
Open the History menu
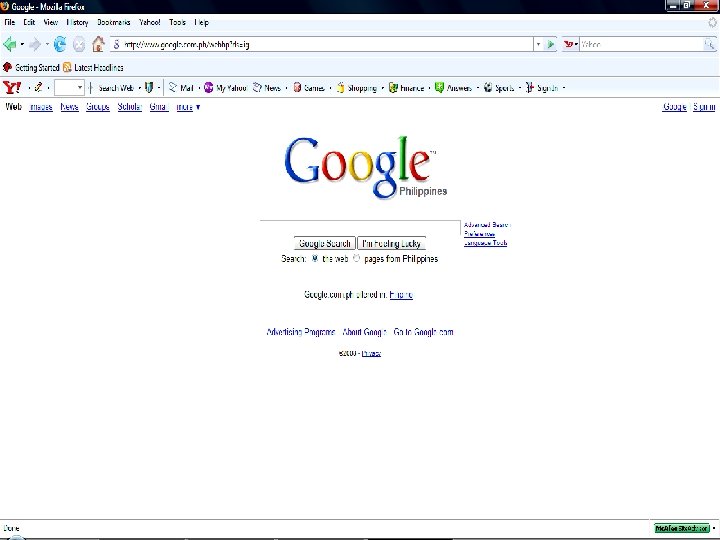click(x=77, y=22)
